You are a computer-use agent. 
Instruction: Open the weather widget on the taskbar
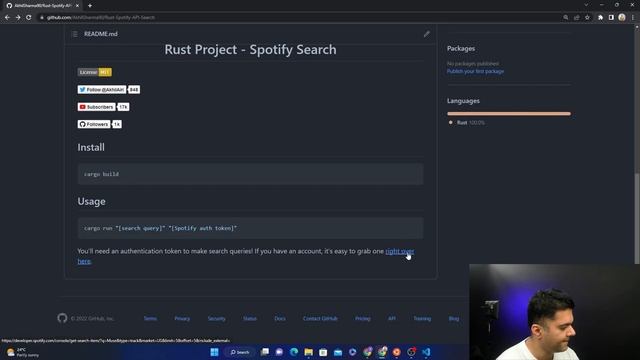tap(23, 352)
